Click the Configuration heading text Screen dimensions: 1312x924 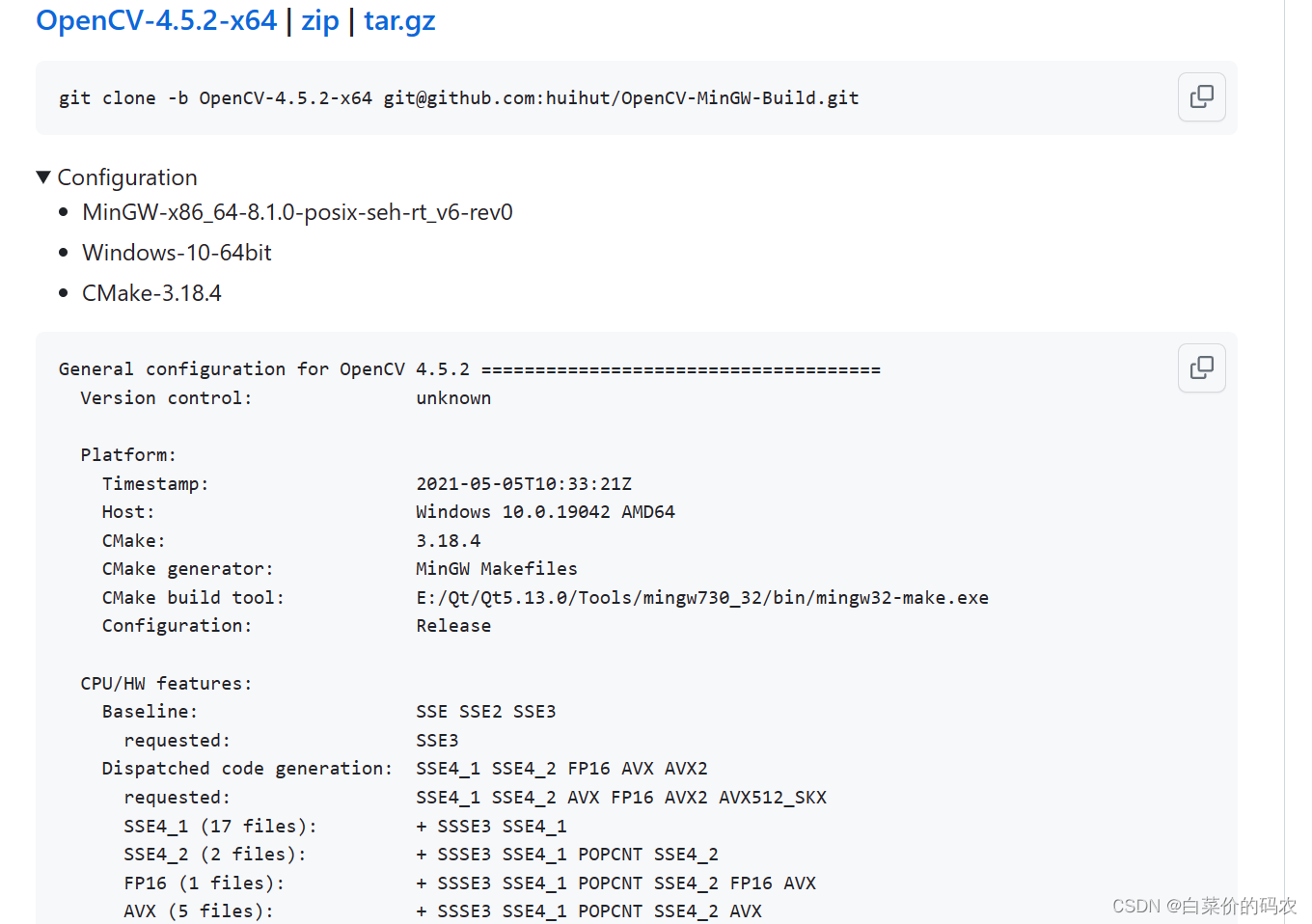click(x=127, y=177)
